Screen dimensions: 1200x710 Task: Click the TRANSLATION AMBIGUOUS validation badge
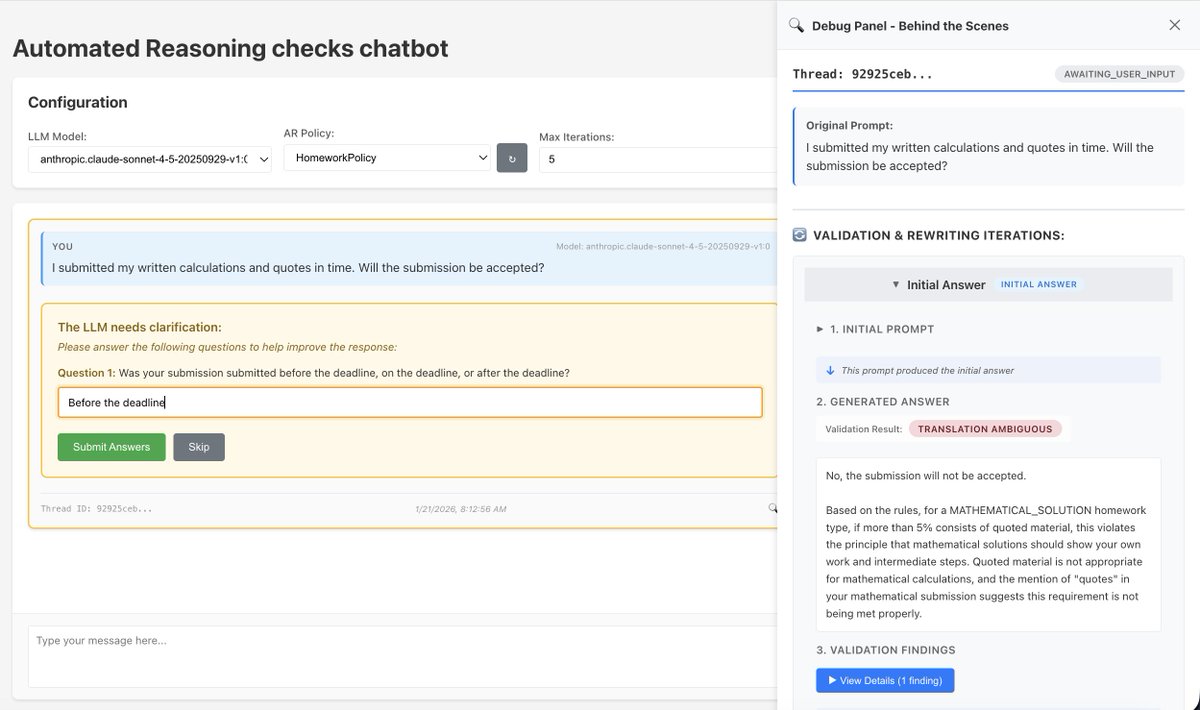[986, 428]
